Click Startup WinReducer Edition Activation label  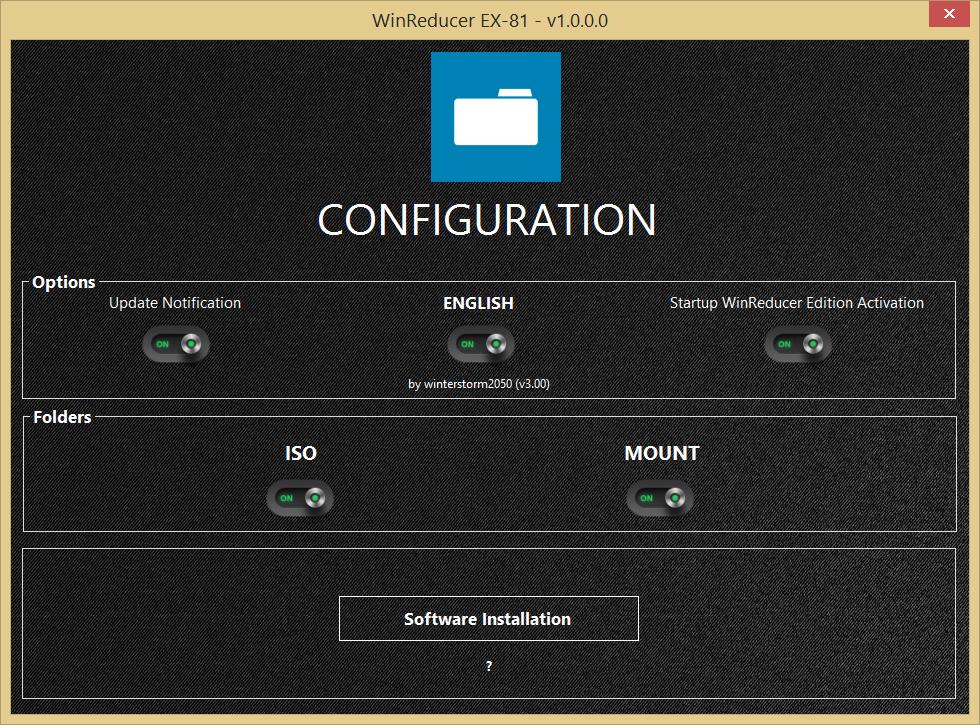click(797, 302)
